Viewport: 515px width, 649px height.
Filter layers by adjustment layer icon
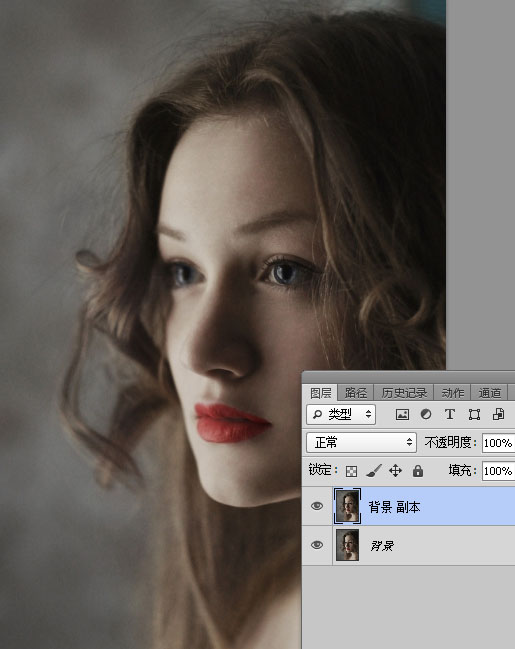[426, 414]
